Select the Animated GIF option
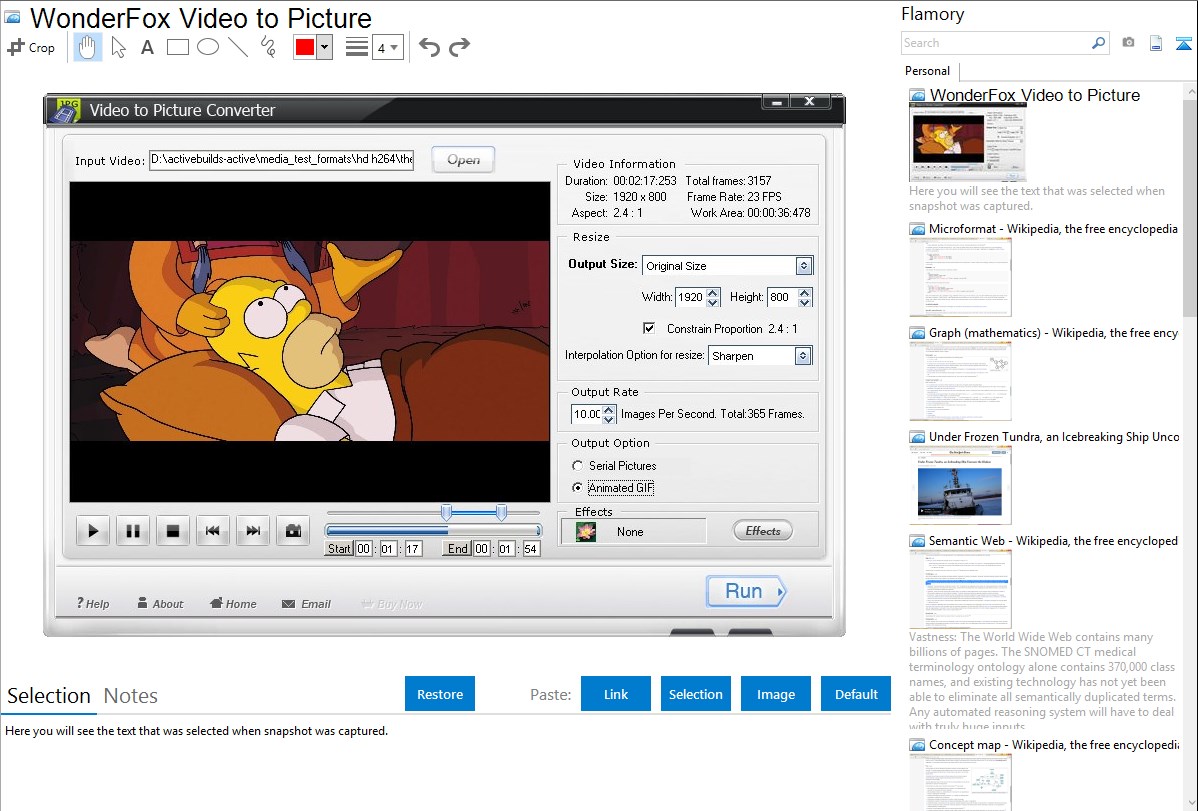This screenshot has height=811, width=1198. pyautogui.click(x=577, y=488)
